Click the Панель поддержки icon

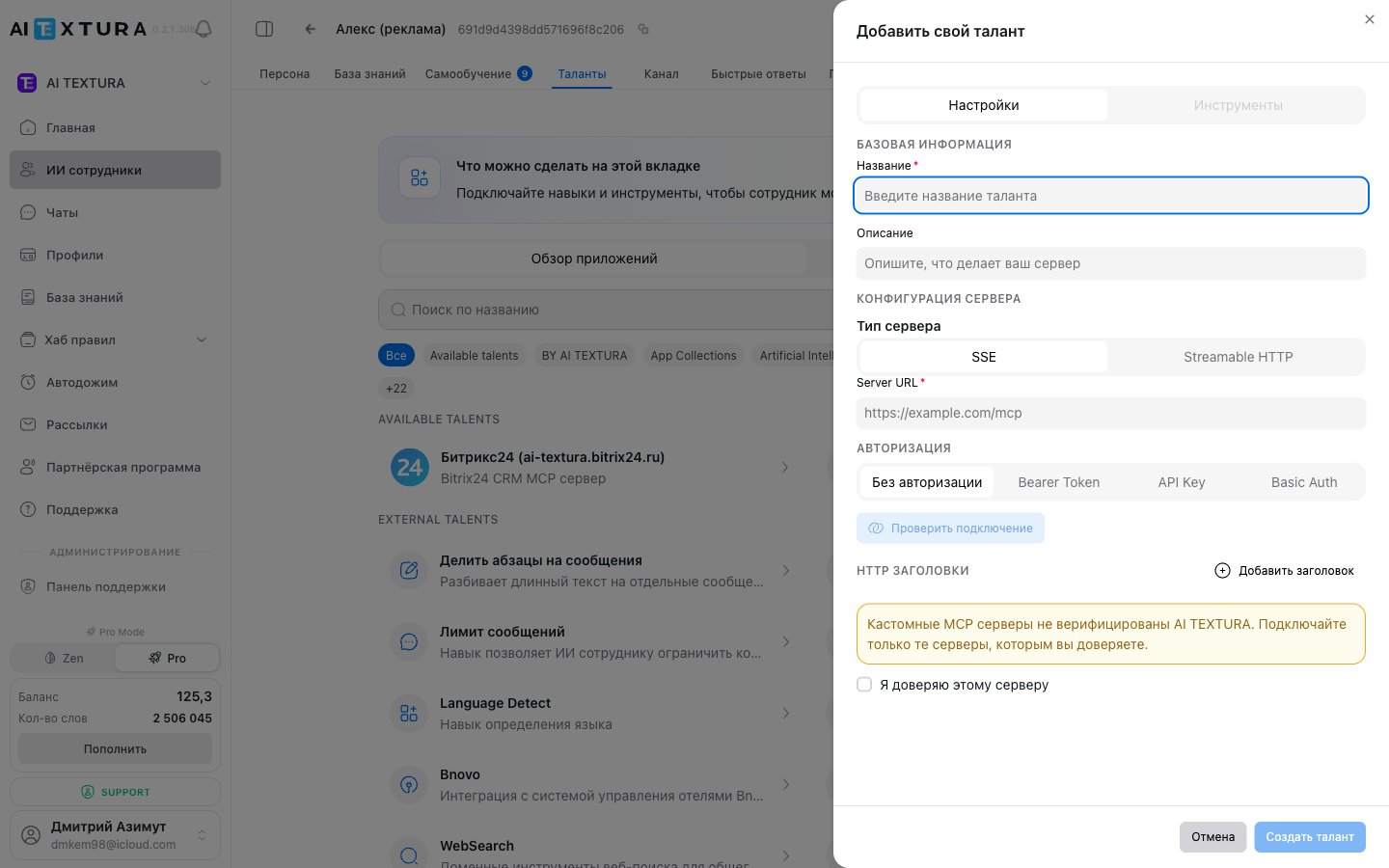pyautogui.click(x=28, y=586)
